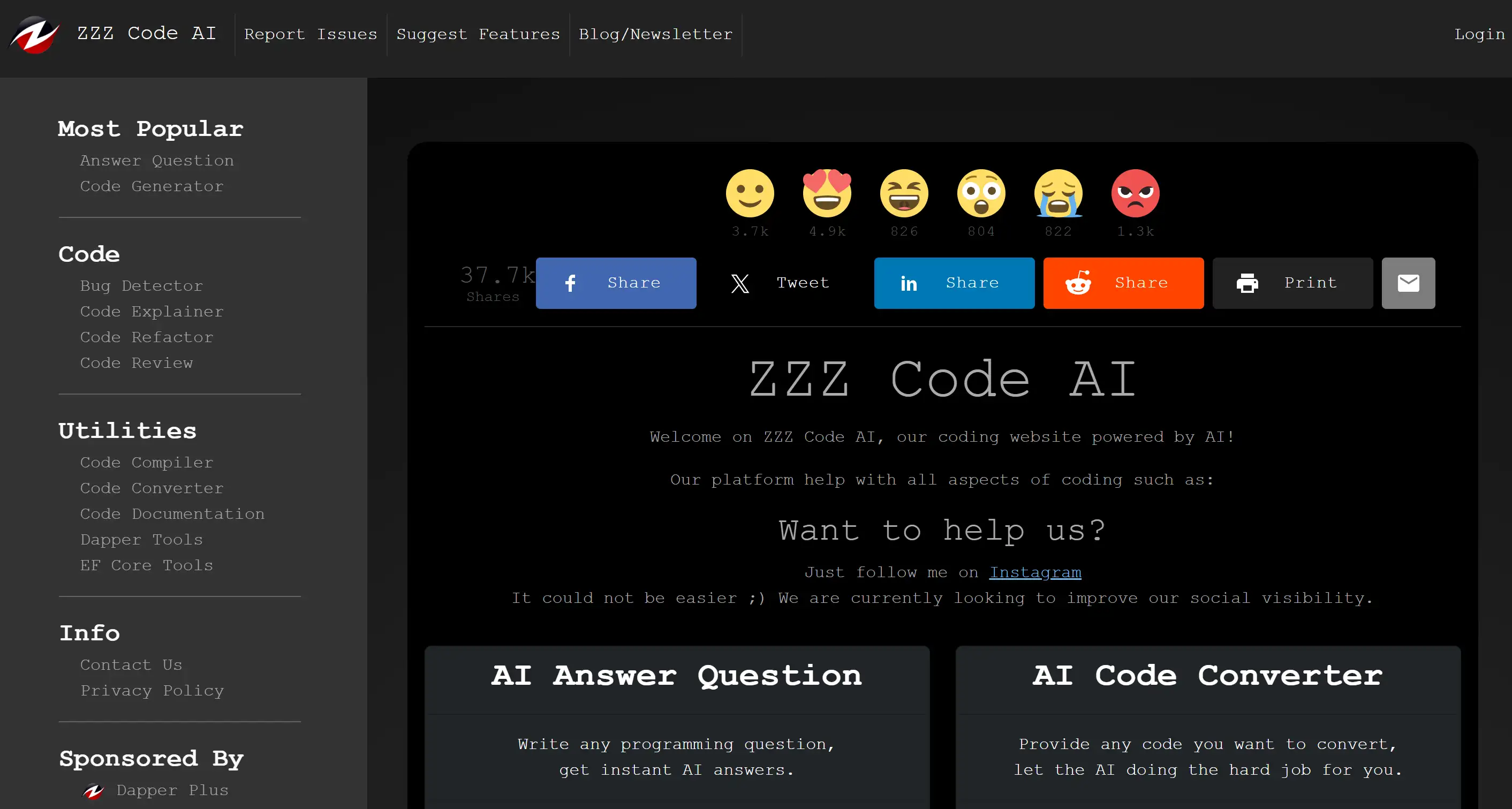The width and height of the screenshot is (1512, 809).
Task: Share via the email envelope icon
Action: [x=1408, y=283]
